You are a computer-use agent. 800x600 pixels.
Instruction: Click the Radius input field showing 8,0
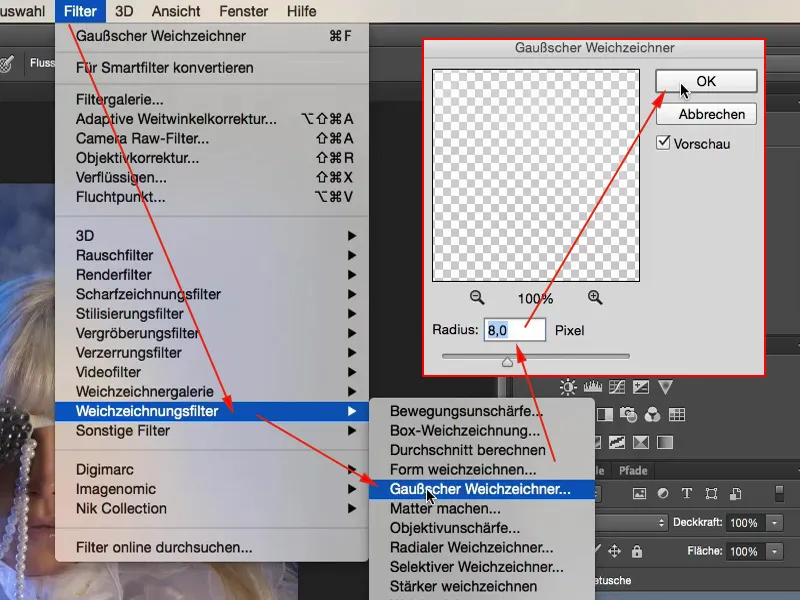pos(515,330)
